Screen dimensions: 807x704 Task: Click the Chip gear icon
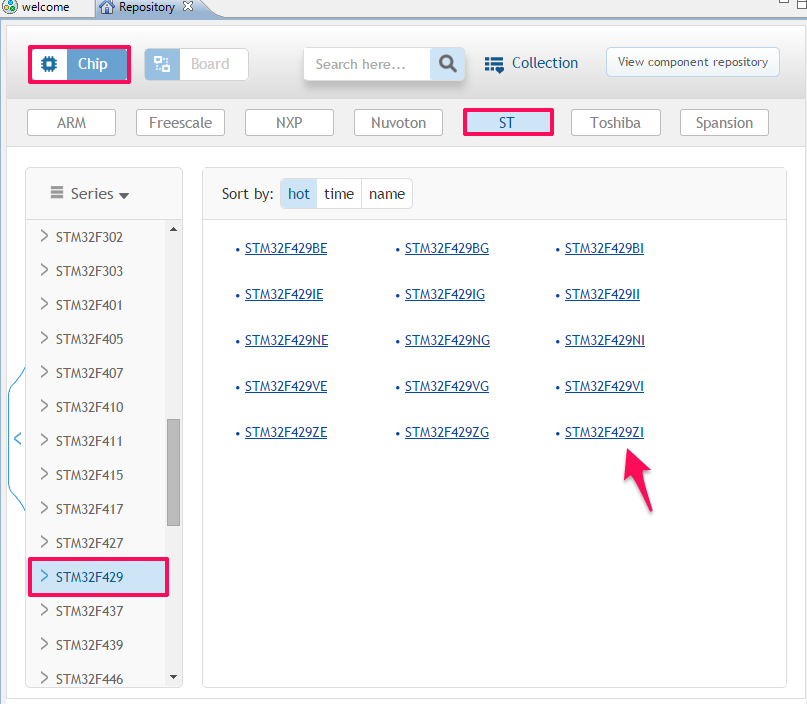[49, 64]
